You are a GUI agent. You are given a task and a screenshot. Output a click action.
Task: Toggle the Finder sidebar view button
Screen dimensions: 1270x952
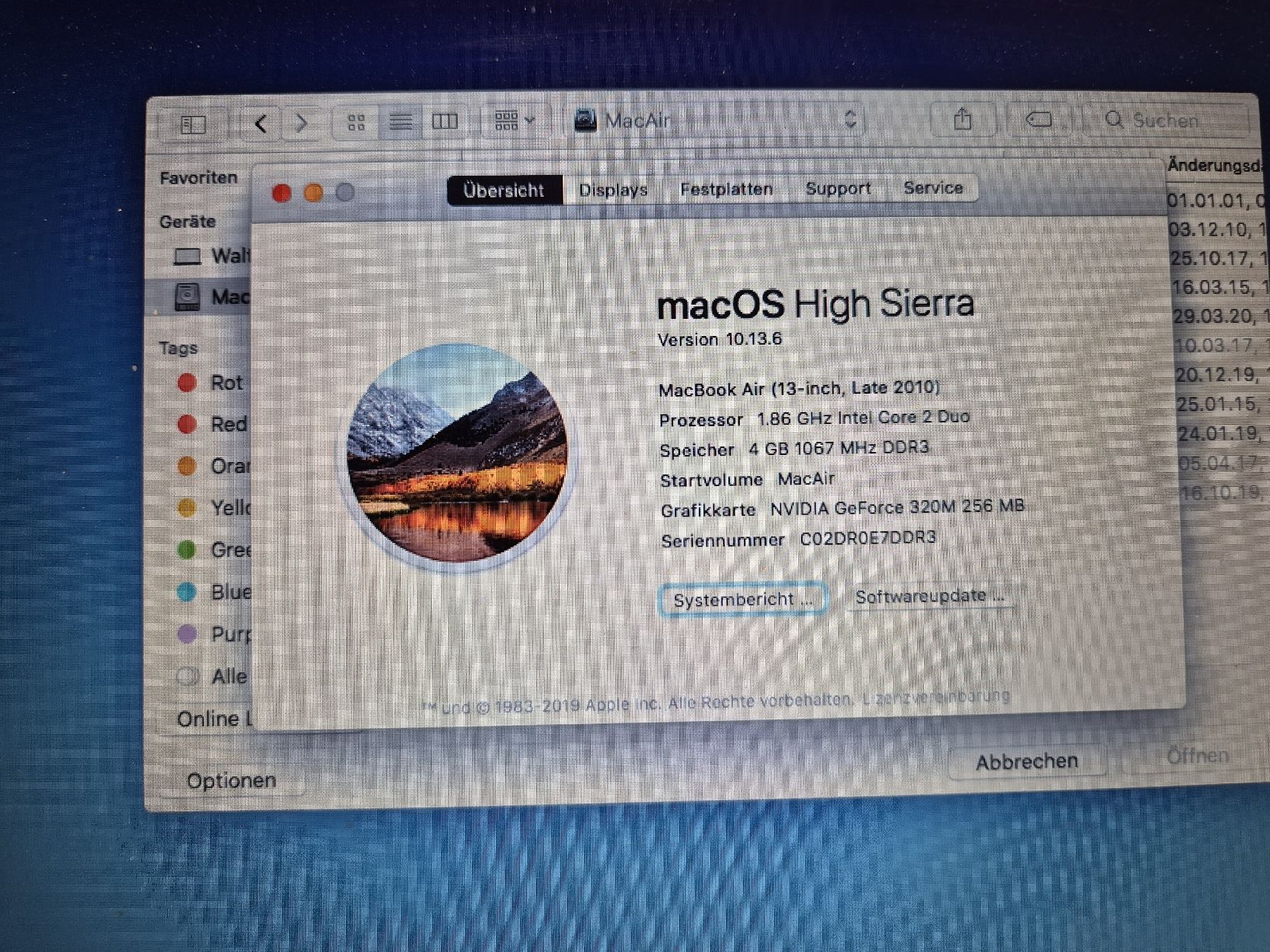(x=193, y=124)
